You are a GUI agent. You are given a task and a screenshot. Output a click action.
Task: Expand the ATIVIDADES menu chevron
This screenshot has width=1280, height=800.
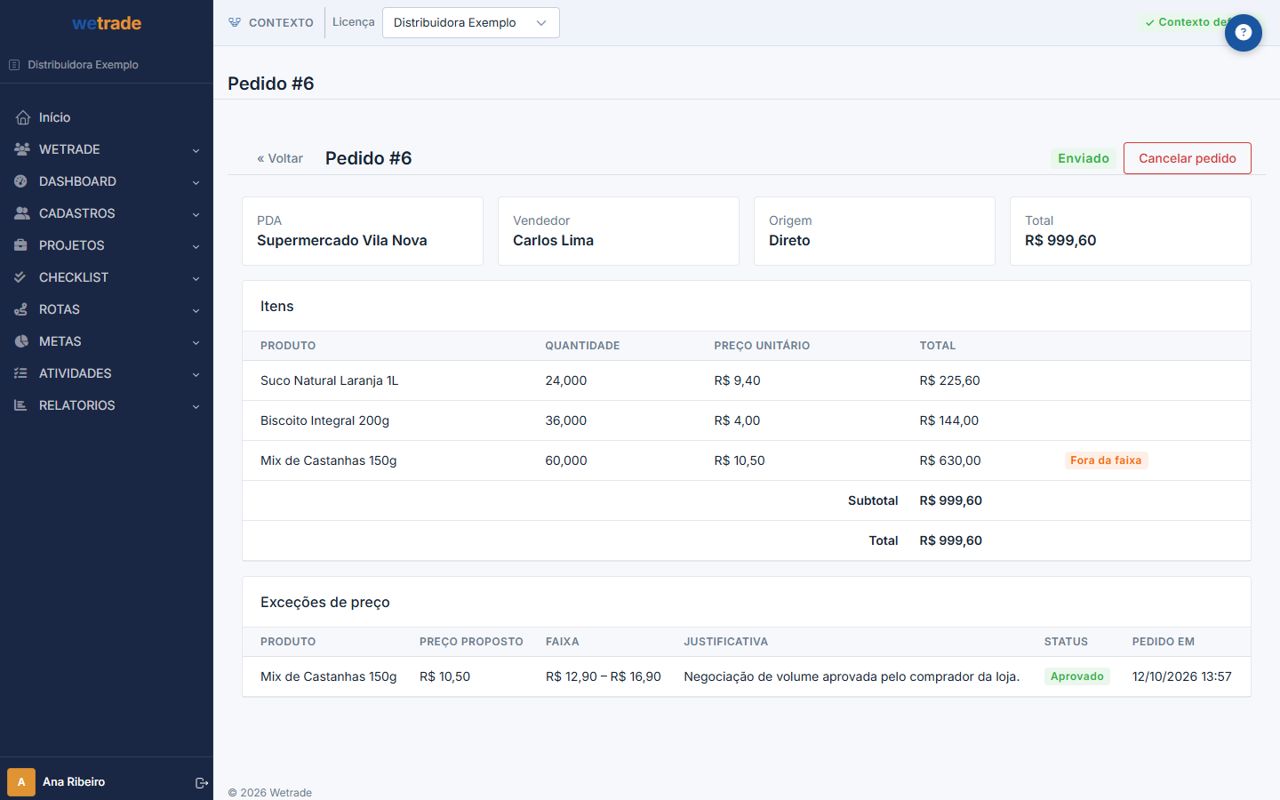point(196,374)
